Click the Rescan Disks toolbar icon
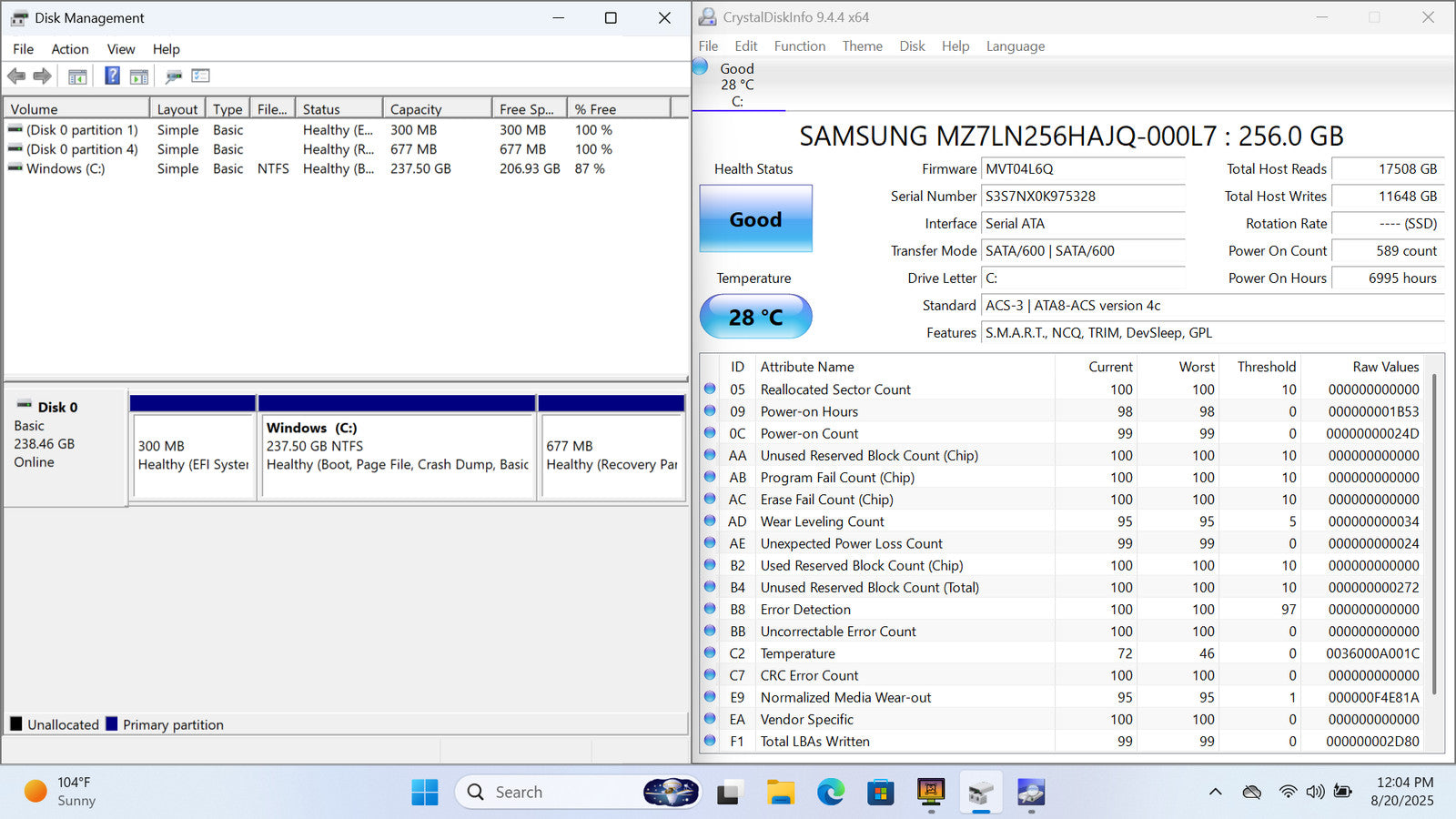 point(174,76)
